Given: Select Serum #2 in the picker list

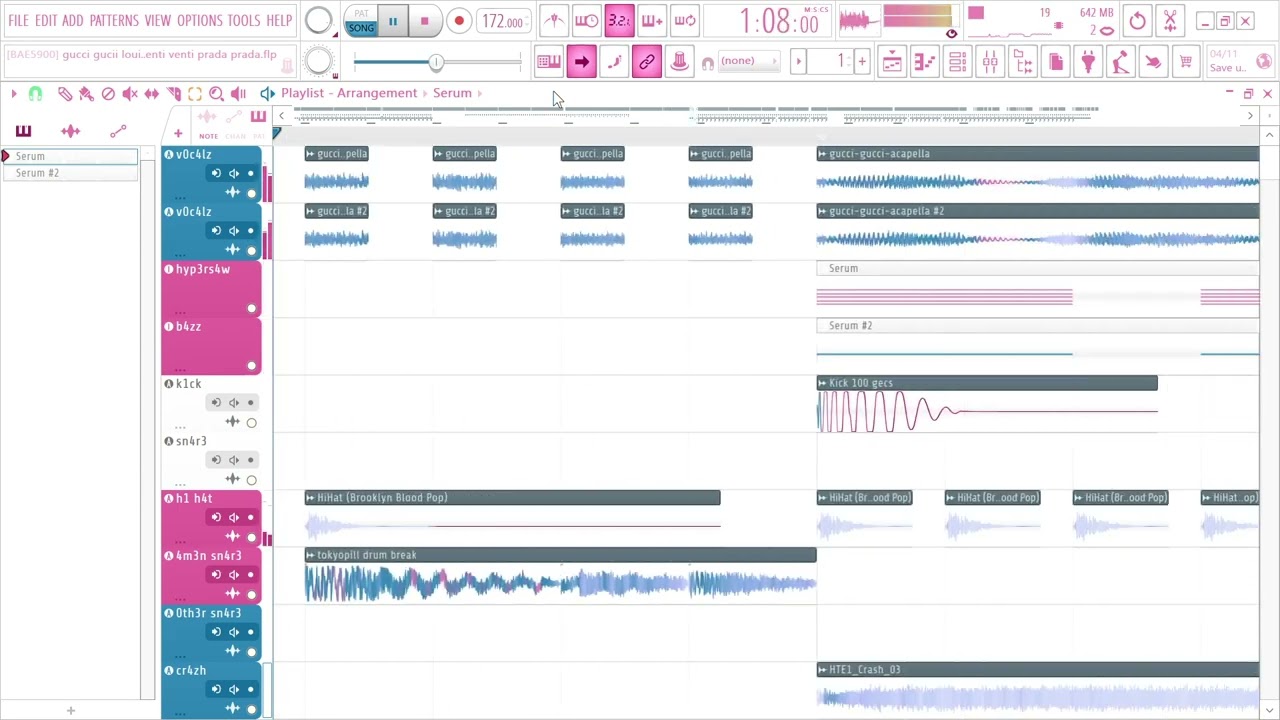Looking at the screenshot, I should click(70, 173).
